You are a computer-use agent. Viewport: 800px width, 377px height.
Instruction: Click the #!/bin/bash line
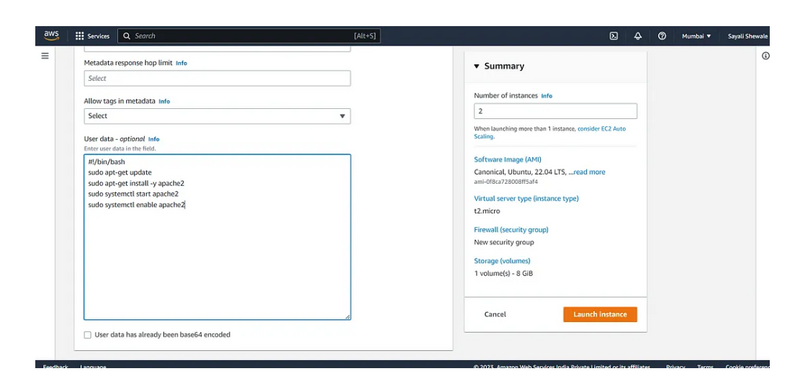pos(107,162)
